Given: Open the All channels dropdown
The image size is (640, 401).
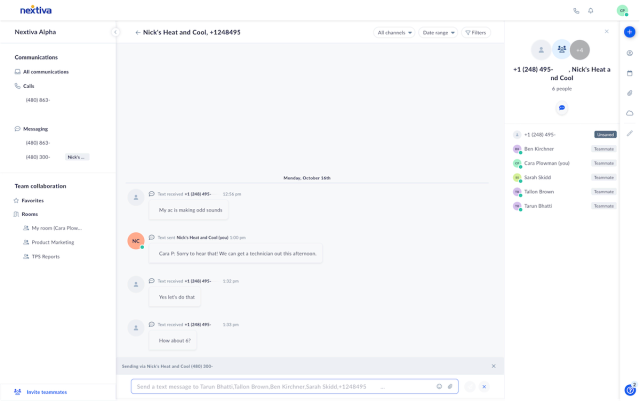Looking at the screenshot, I should coord(394,33).
